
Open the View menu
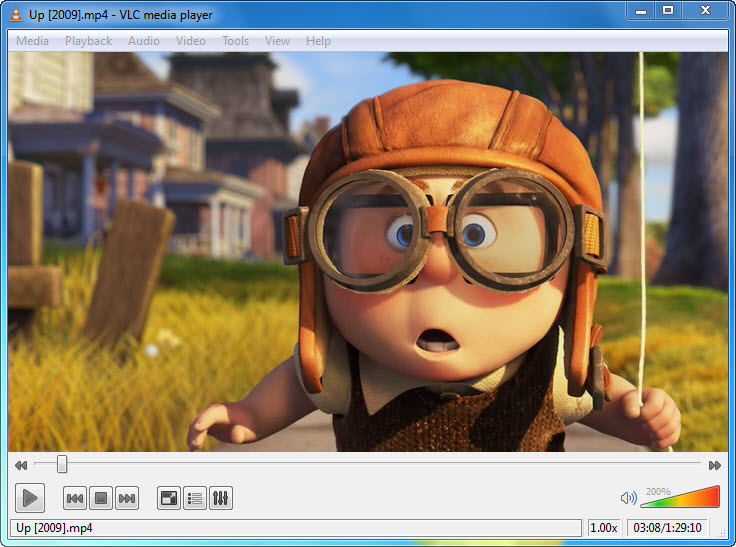pos(277,41)
